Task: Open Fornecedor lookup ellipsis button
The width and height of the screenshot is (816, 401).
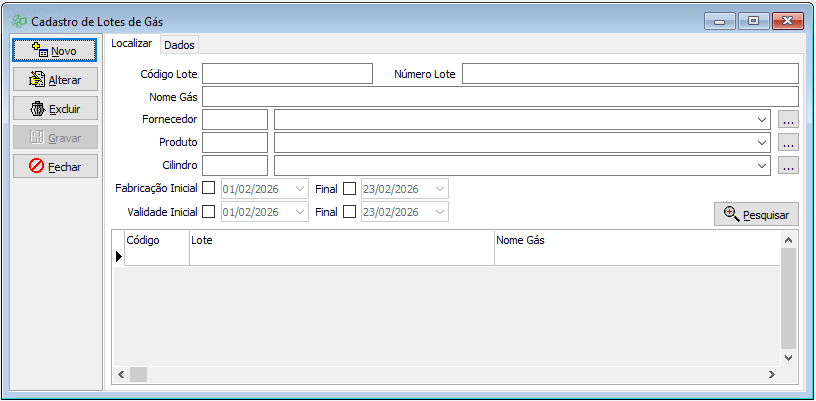Action: coord(788,120)
